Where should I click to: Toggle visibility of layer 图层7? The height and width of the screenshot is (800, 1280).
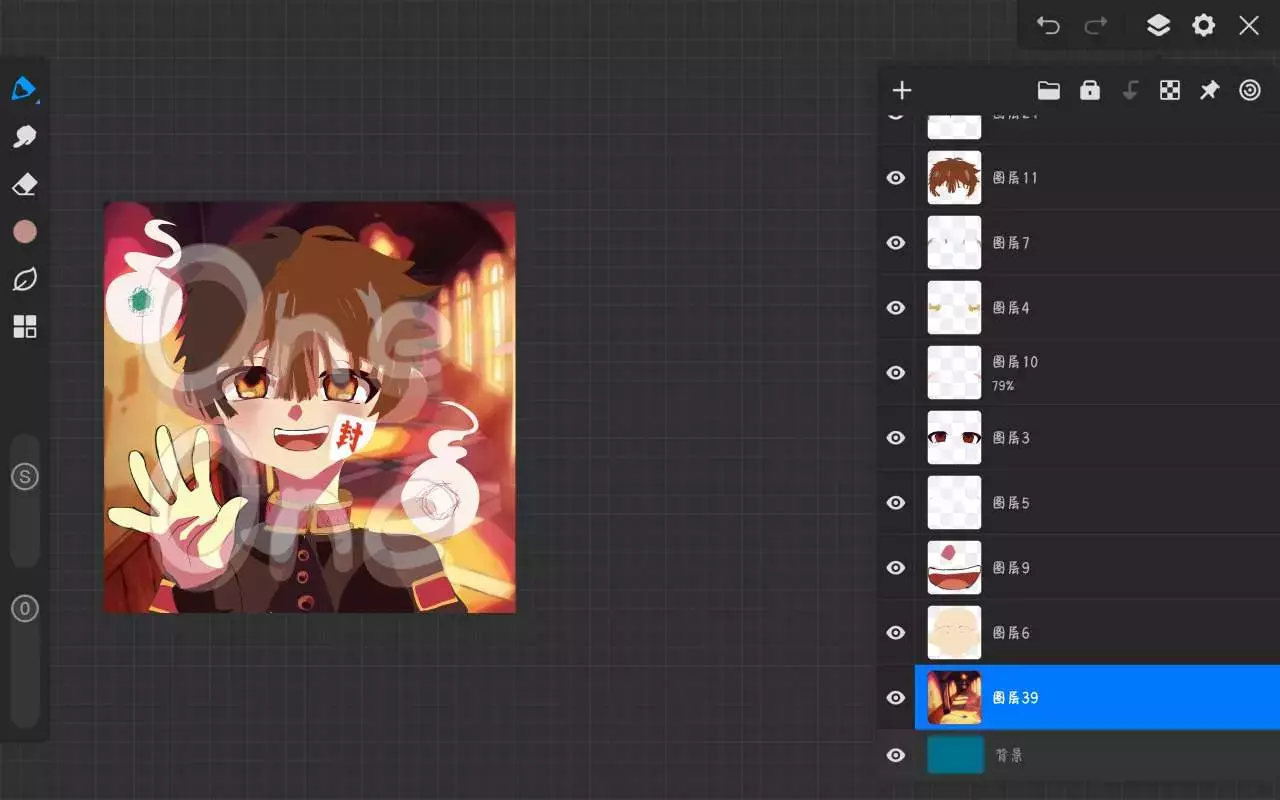pos(896,243)
